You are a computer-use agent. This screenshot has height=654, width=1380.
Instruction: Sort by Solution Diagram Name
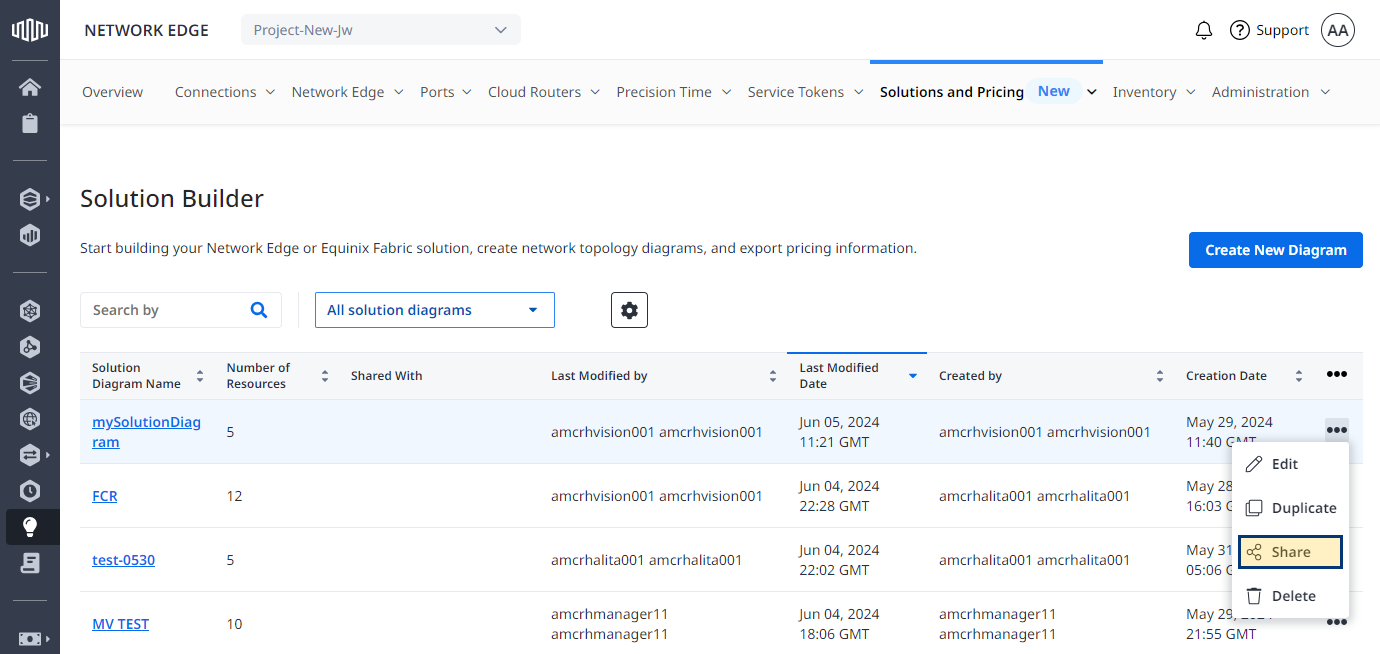[200, 376]
